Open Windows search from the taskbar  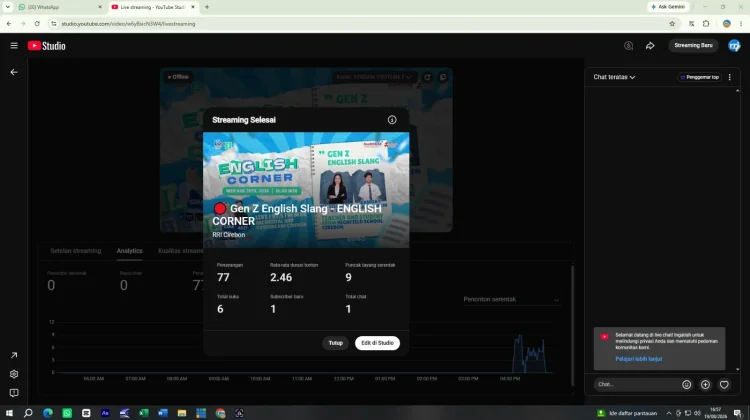tap(28, 413)
